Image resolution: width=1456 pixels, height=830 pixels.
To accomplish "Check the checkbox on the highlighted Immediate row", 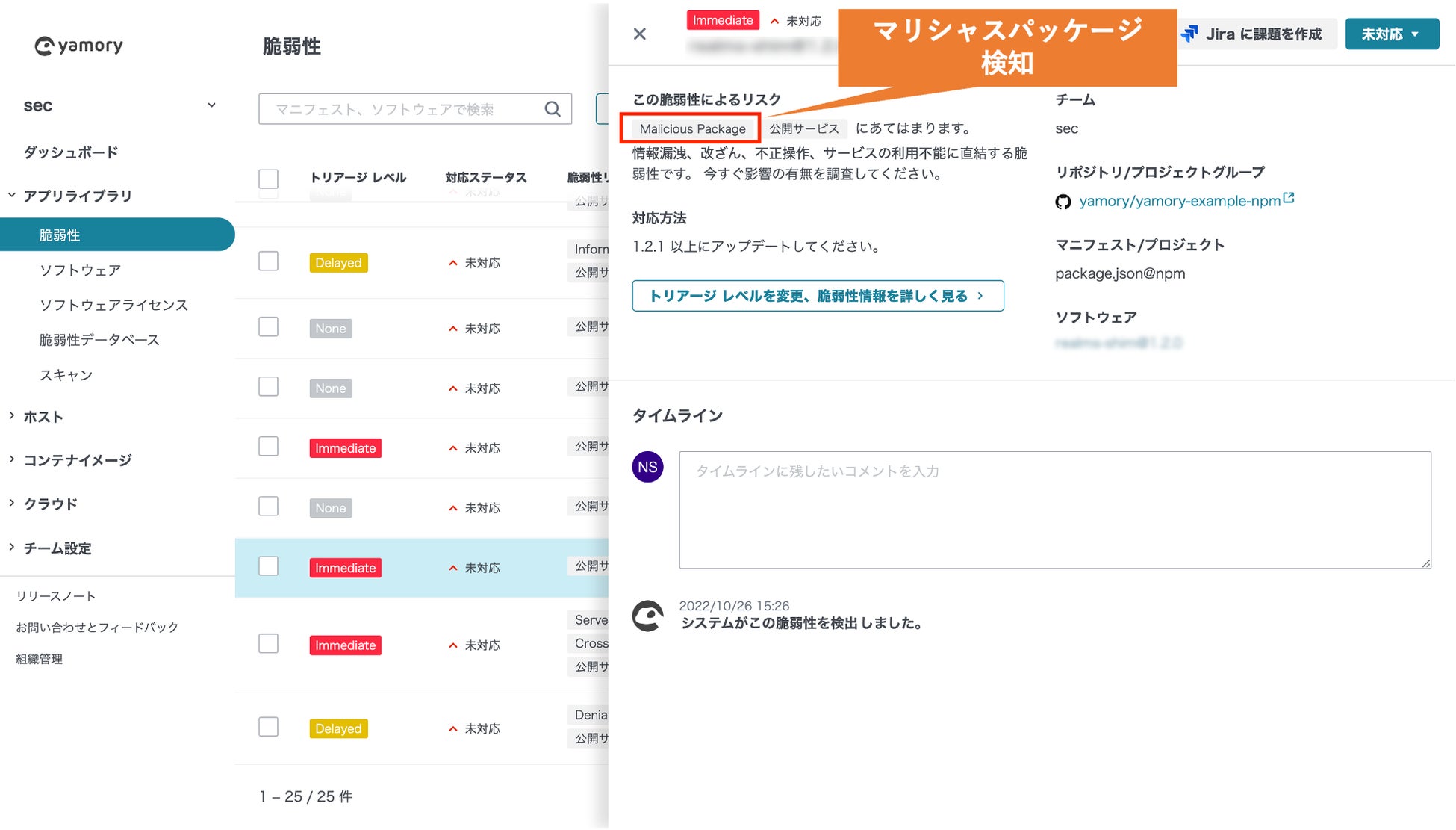I will point(268,566).
